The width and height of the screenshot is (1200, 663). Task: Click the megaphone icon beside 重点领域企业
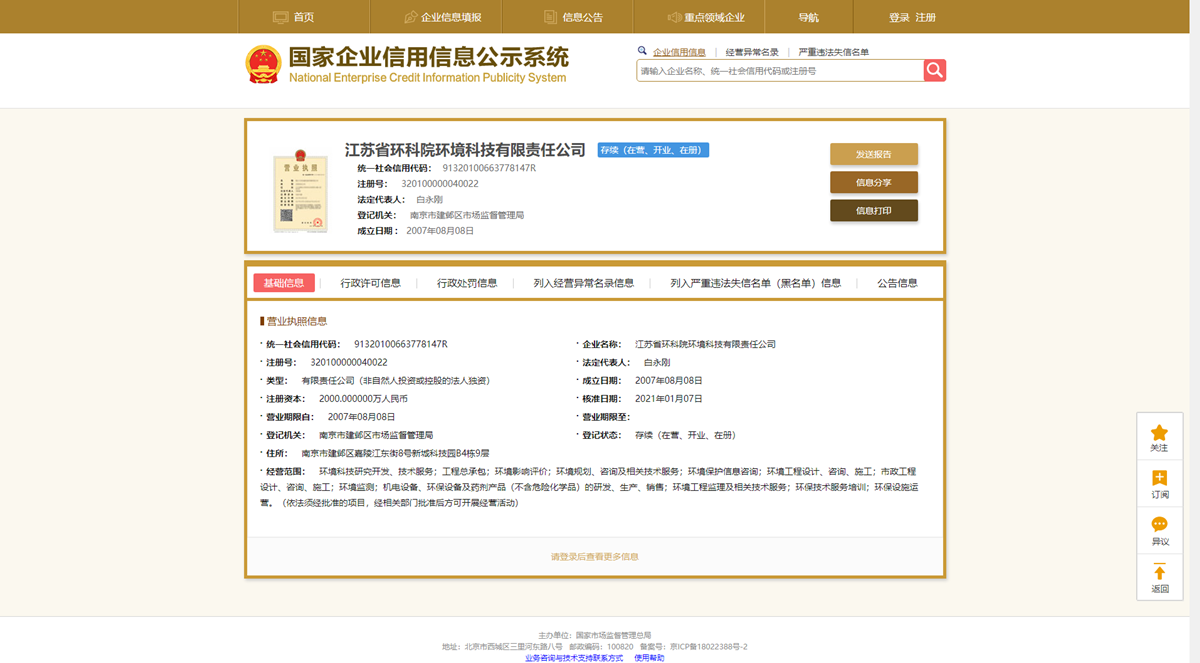[674, 17]
